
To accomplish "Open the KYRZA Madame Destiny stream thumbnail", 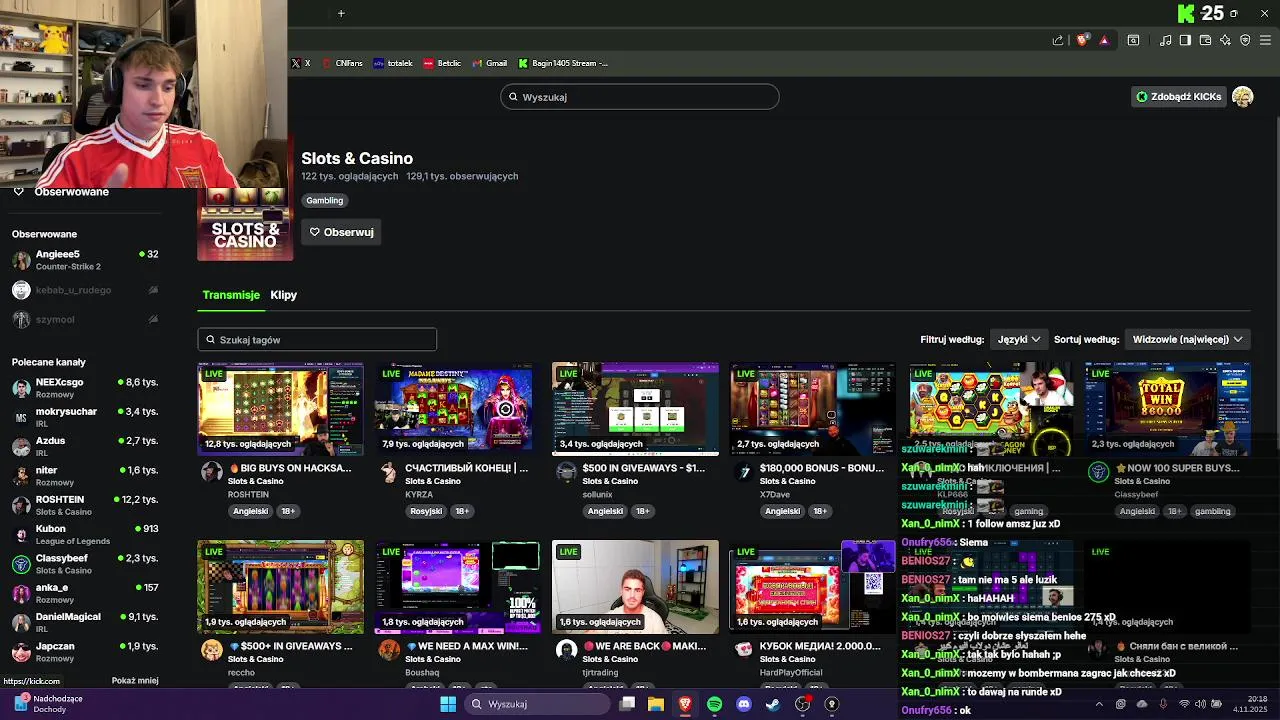I will [458, 409].
